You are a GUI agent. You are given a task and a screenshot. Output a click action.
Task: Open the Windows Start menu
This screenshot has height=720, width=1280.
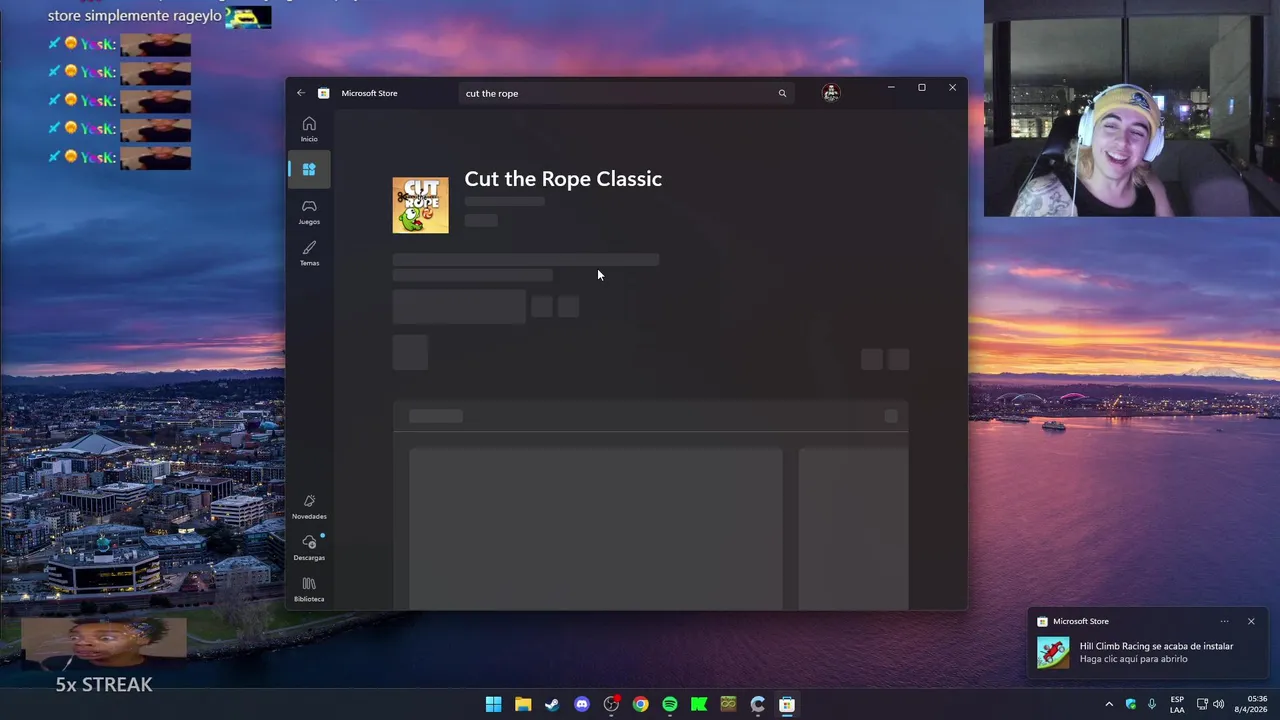(493, 704)
